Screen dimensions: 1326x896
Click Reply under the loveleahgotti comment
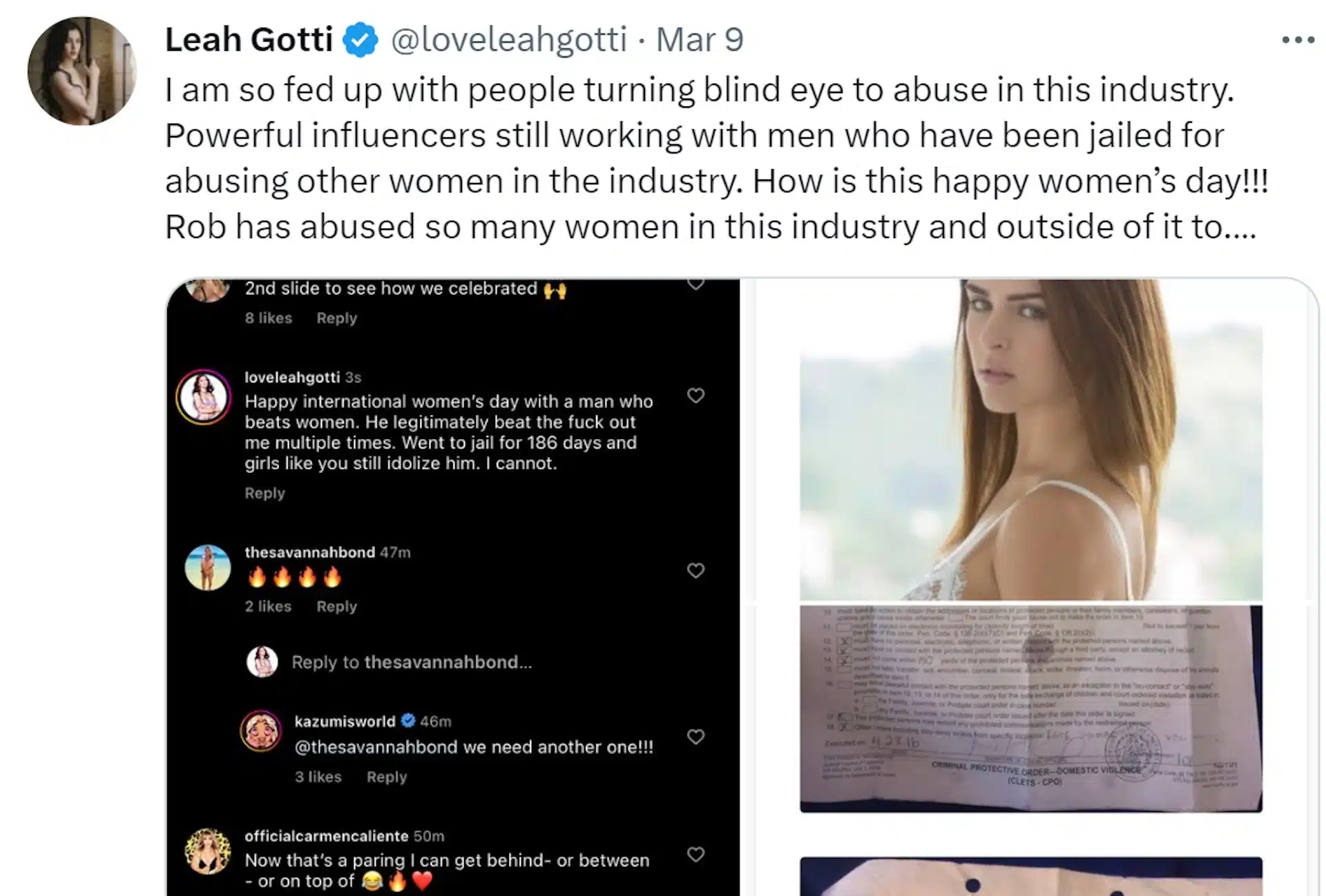tap(265, 494)
